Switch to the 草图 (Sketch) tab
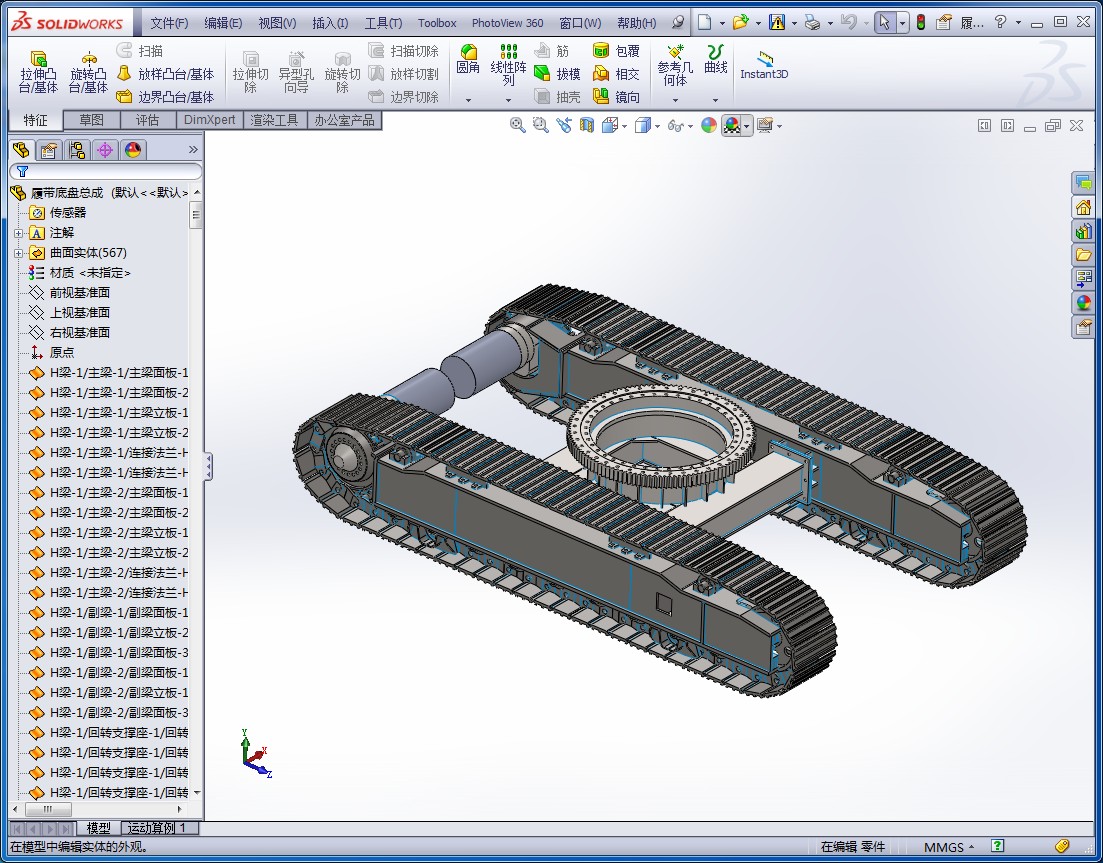Viewport: 1103px width, 863px height. click(91, 120)
